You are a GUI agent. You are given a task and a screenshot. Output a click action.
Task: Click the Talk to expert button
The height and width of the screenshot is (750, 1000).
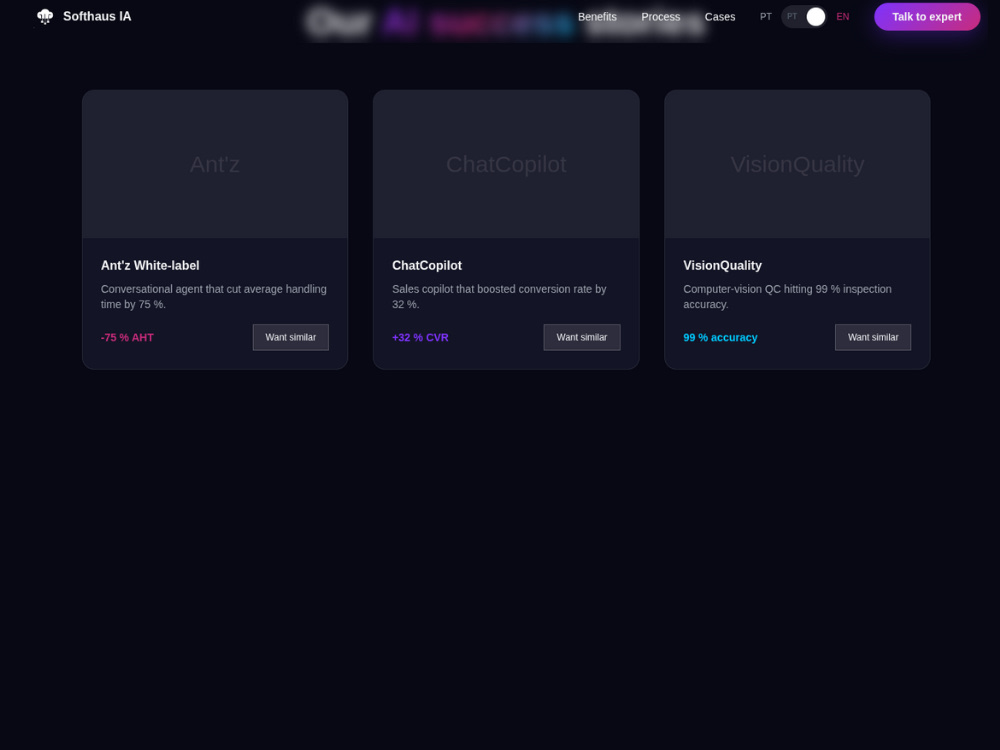[927, 17]
